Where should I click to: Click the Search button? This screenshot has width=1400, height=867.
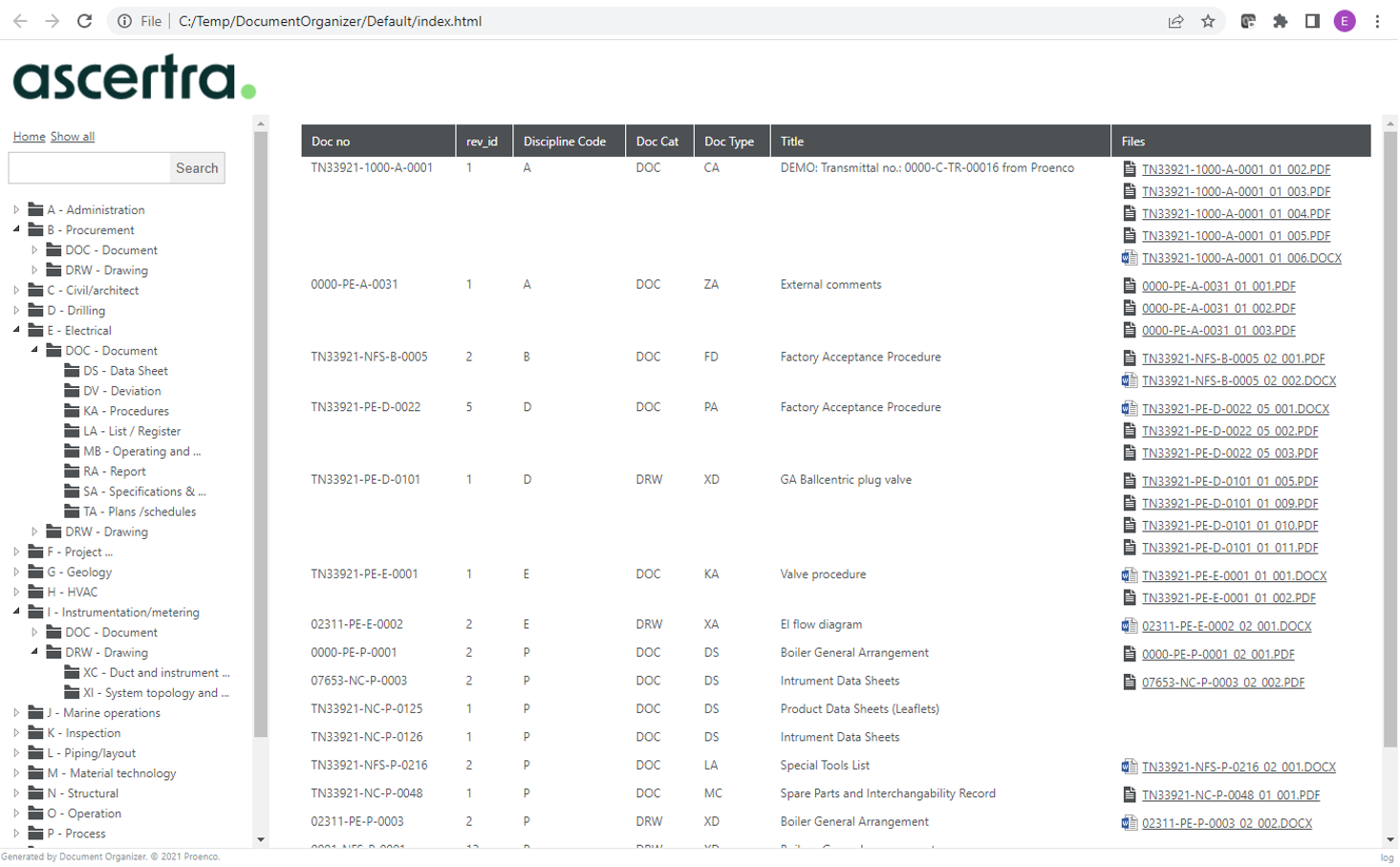[x=197, y=168]
